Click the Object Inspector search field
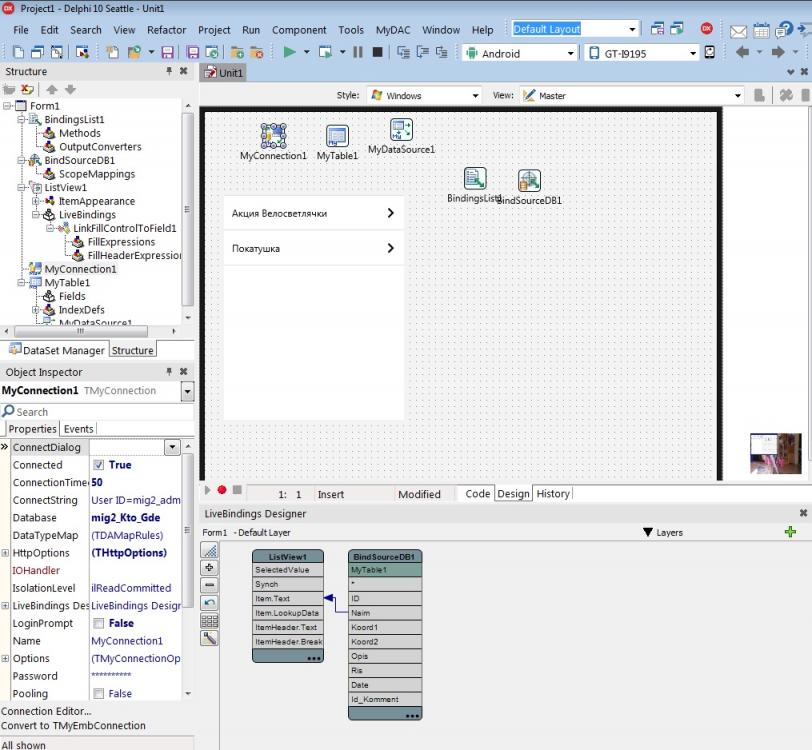 (98, 412)
